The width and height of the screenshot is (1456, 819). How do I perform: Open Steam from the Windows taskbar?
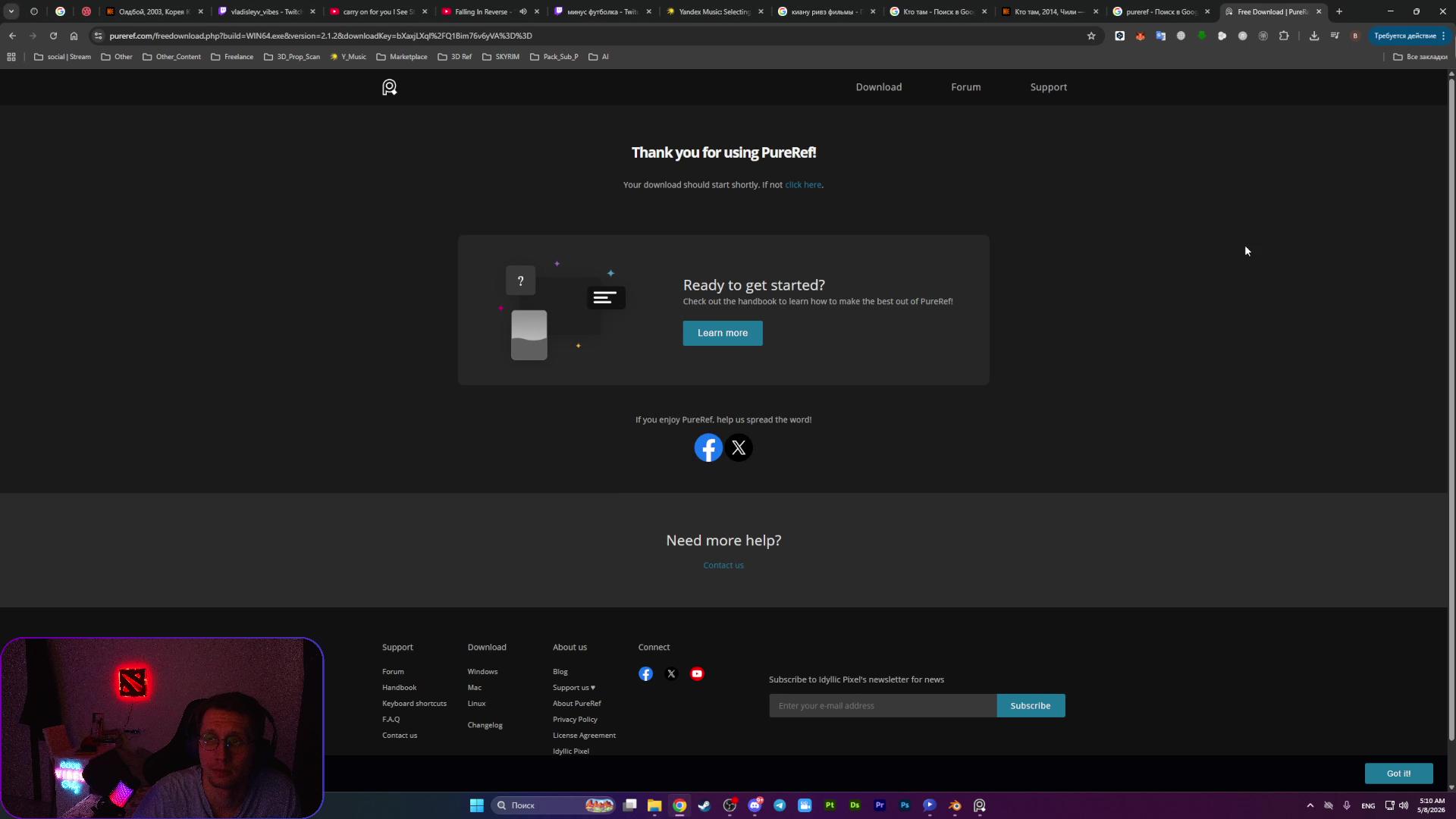704,805
